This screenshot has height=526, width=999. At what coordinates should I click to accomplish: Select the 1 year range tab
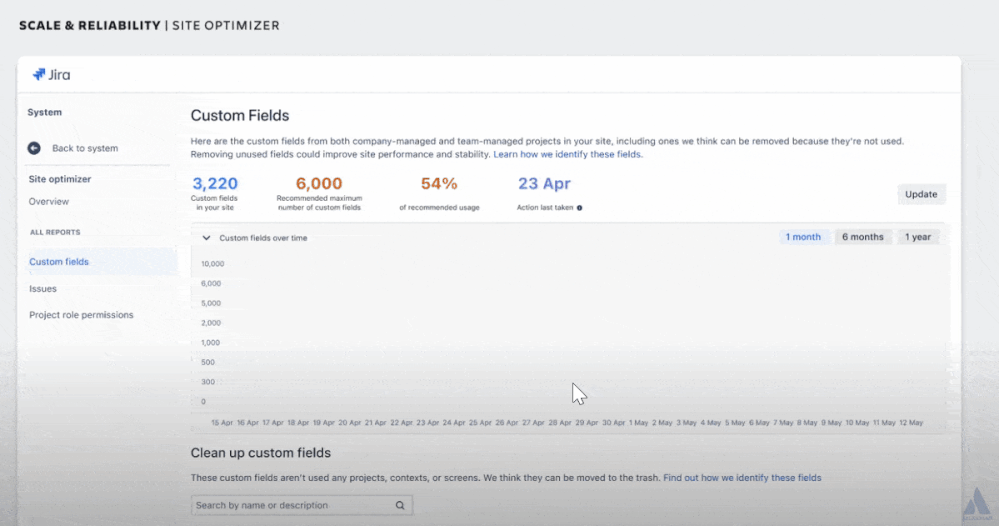coord(917,237)
